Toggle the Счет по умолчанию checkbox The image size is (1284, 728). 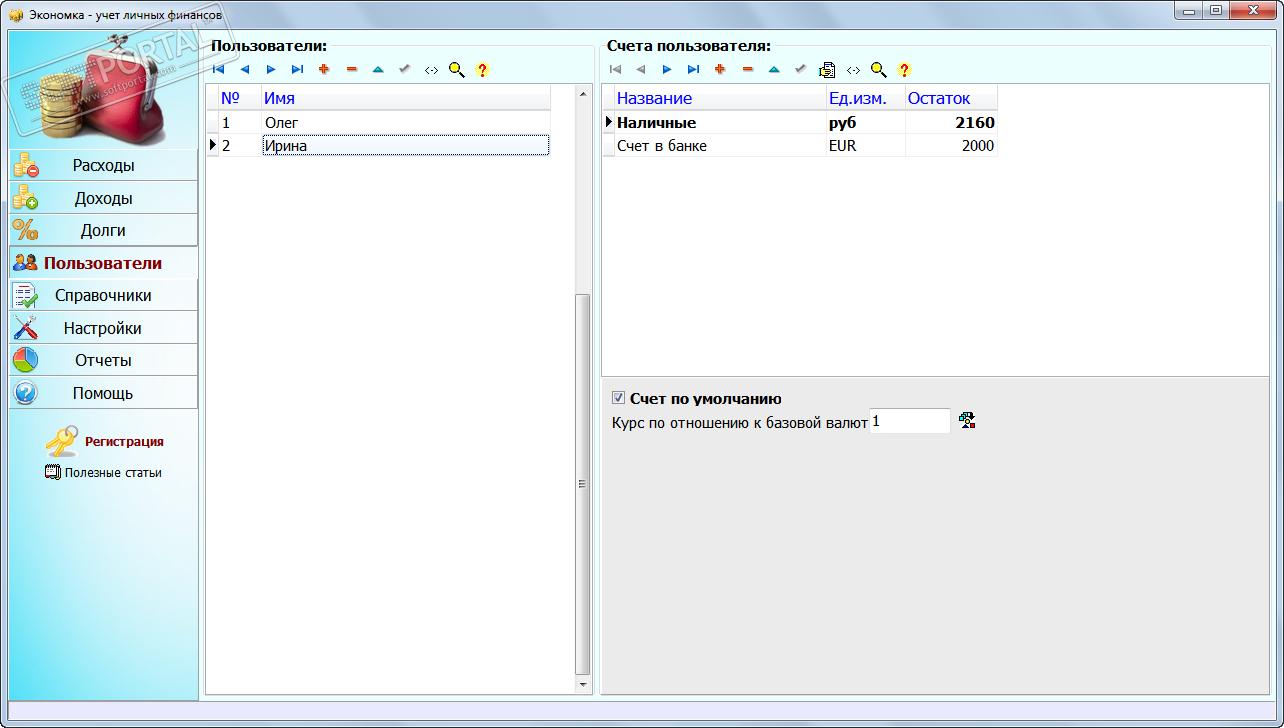[x=618, y=398]
